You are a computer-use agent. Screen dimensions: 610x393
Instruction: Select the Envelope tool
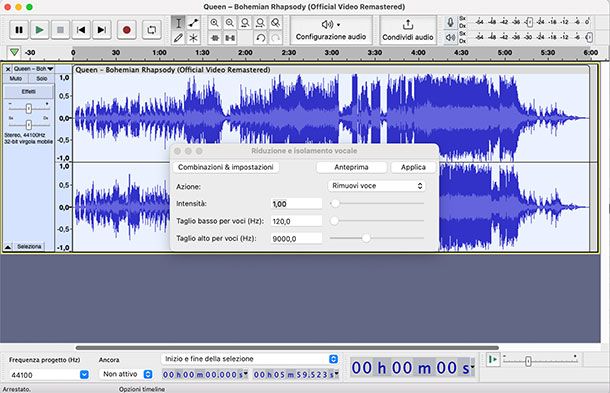(x=193, y=23)
